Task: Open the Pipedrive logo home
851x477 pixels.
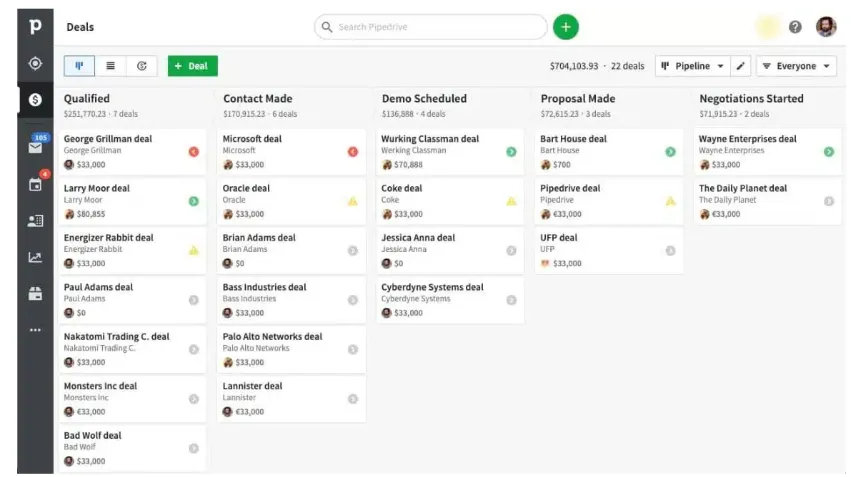Action: (x=35, y=26)
